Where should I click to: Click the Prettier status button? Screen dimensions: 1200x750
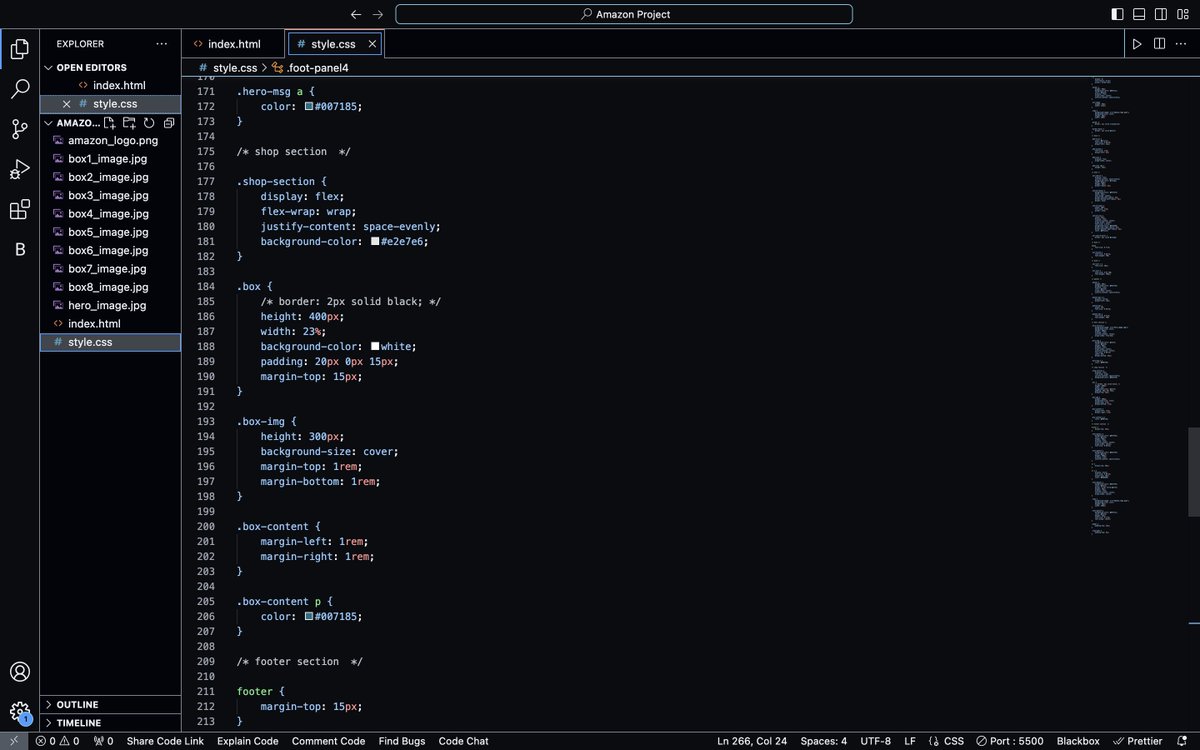(x=1138, y=741)
